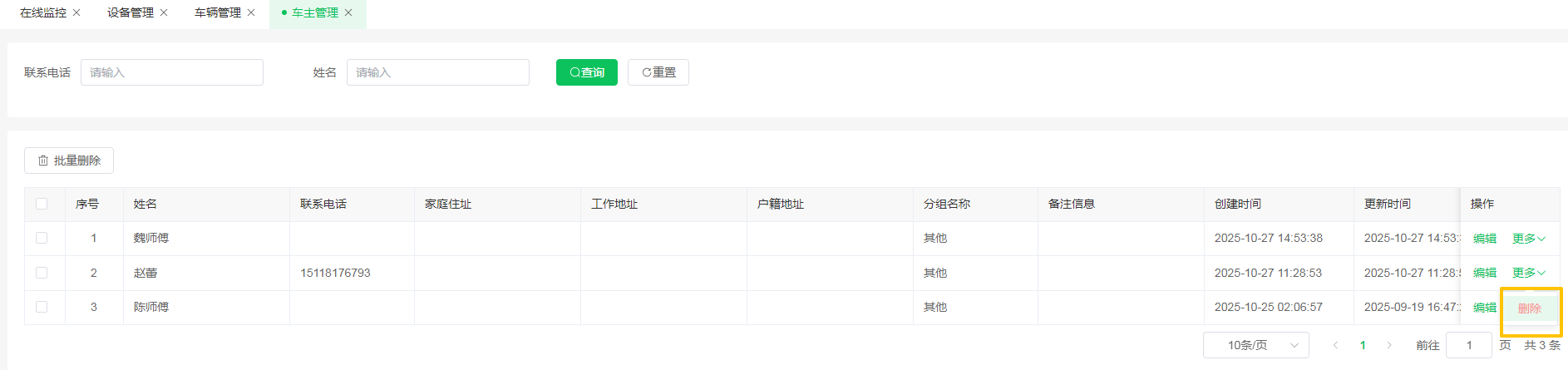1568x370 pixels.
Task: Focus the 联系电话 input field
Action: [171, 72]
